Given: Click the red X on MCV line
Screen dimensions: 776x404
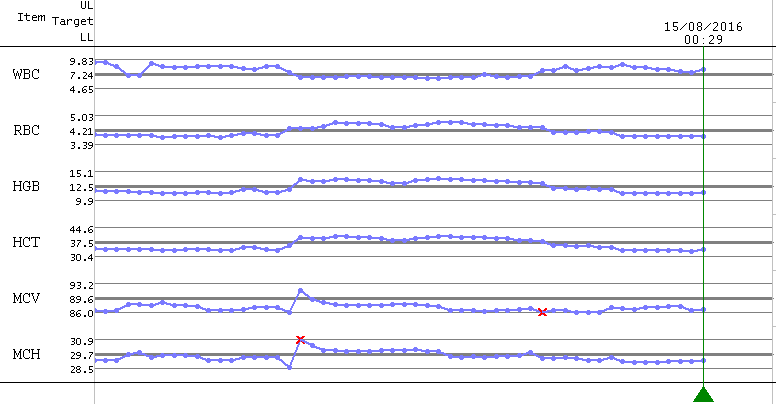Looking at the screenshot, I should [543, 312].
